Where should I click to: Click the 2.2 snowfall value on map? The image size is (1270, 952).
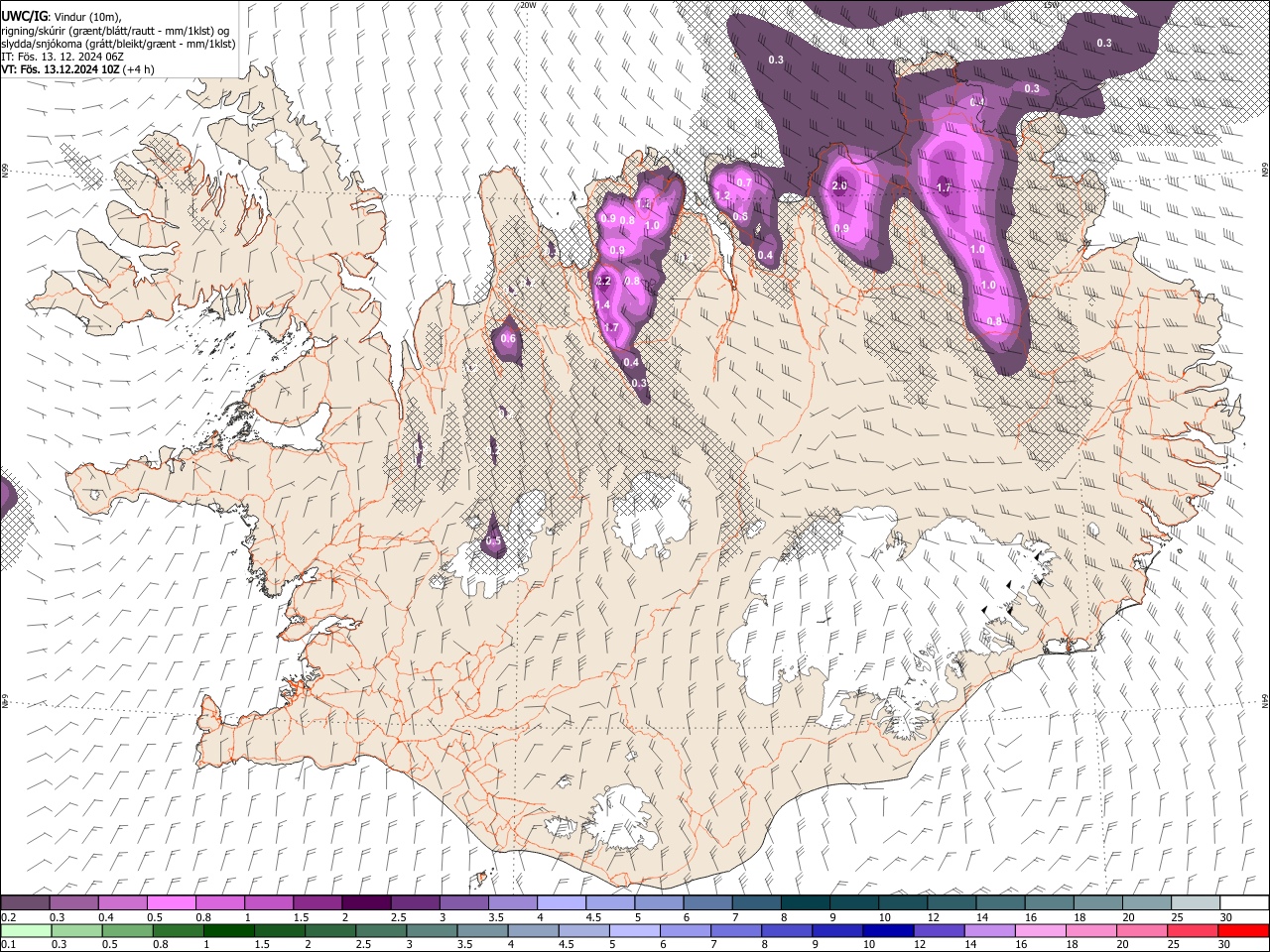point(603,282)
